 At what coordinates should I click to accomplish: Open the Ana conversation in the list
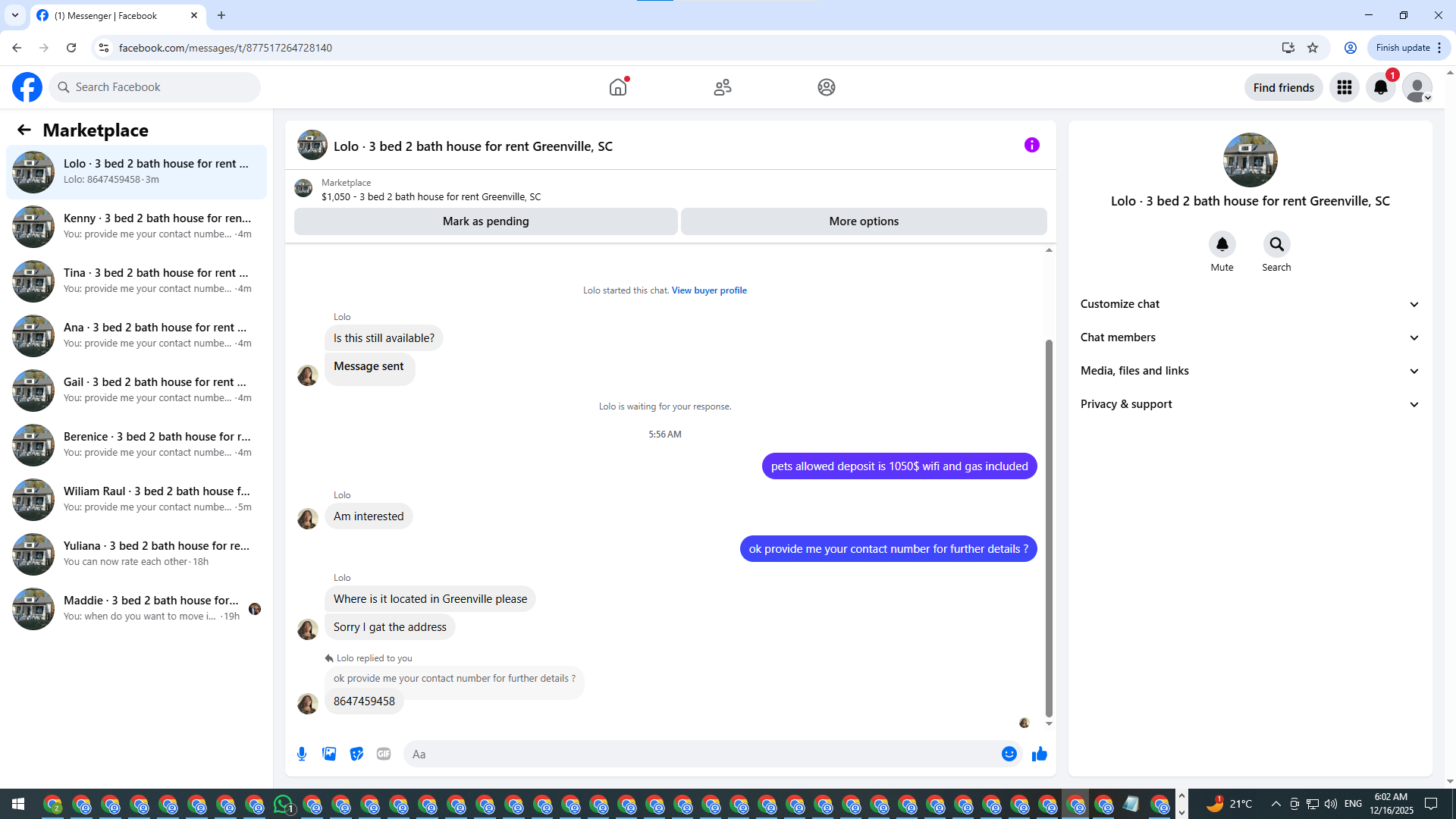(x=136, y=336)
